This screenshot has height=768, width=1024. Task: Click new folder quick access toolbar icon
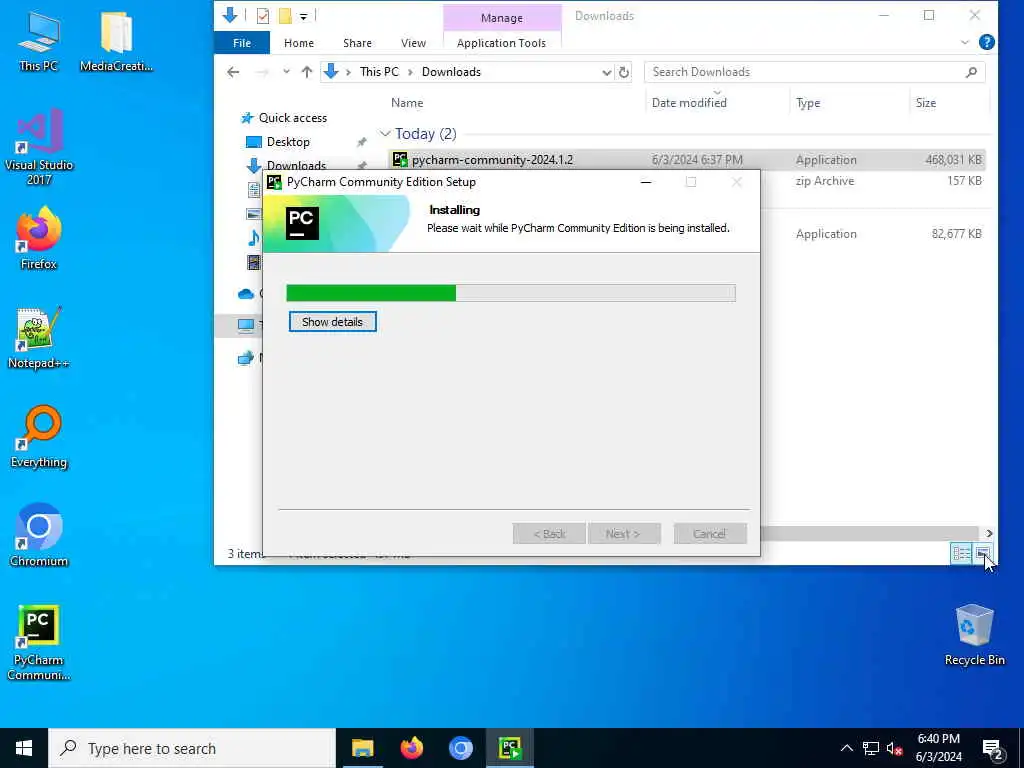(285, 15)
